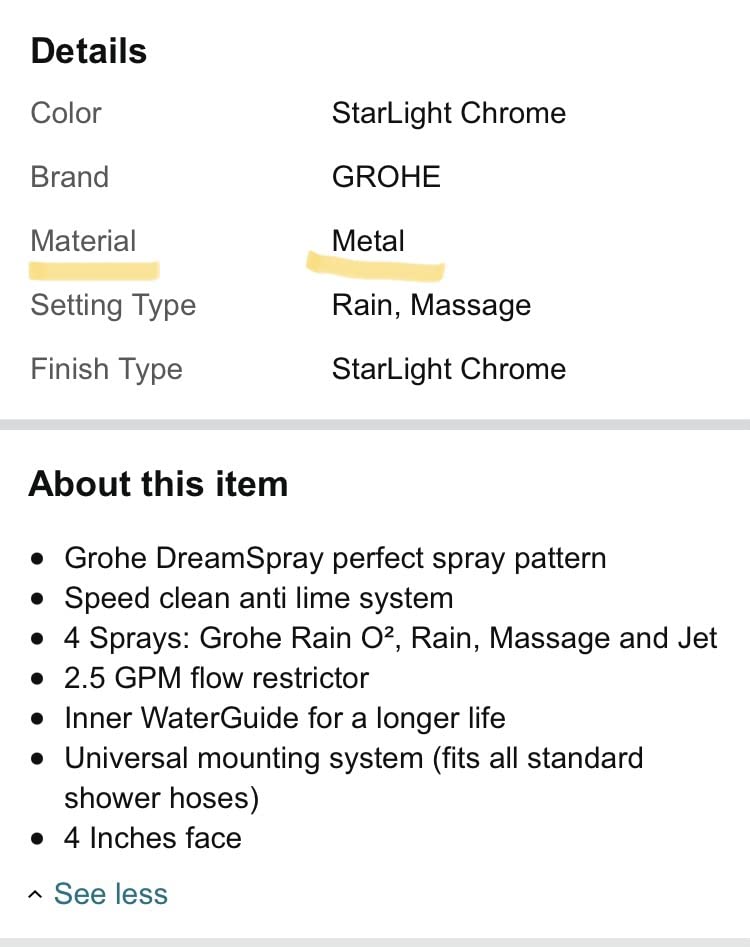Click the DreamSpray spray pattern bullet
The image size is (750, 947).
pyautogui.click(x=335, y=558)
